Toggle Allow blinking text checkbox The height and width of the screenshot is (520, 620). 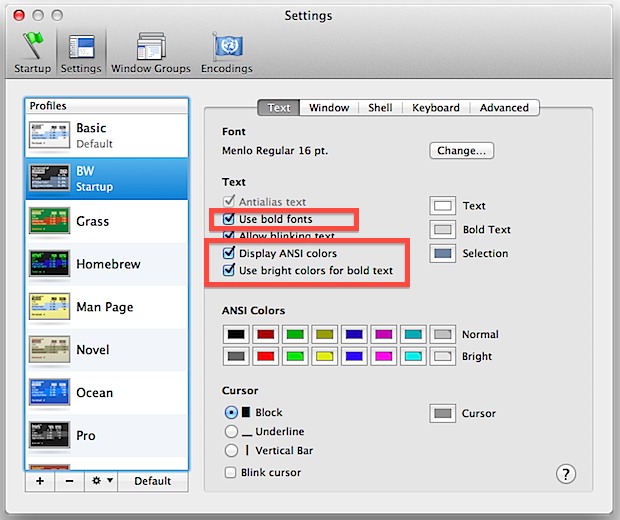click(229, 236)
